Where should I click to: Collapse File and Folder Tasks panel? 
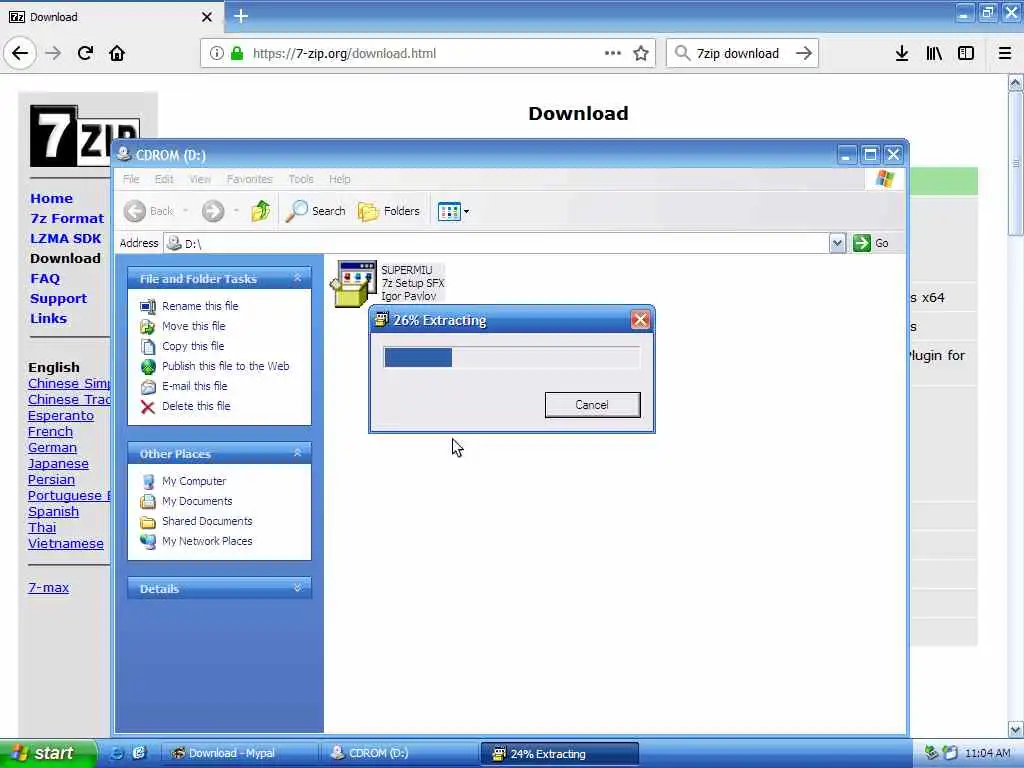298,278
